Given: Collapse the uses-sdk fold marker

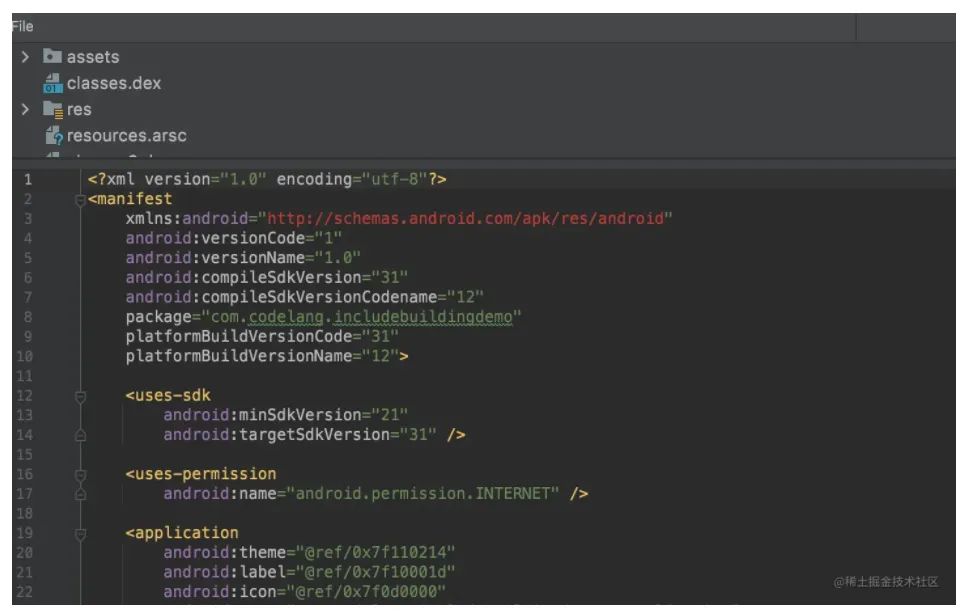Looking at the screenshot, I should coord(80,396).
